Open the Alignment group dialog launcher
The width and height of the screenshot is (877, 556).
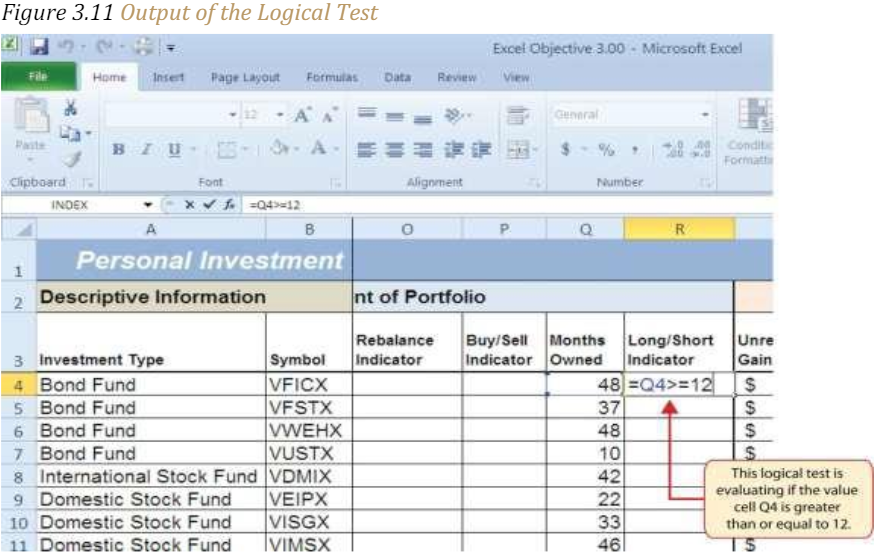(535, 182)
